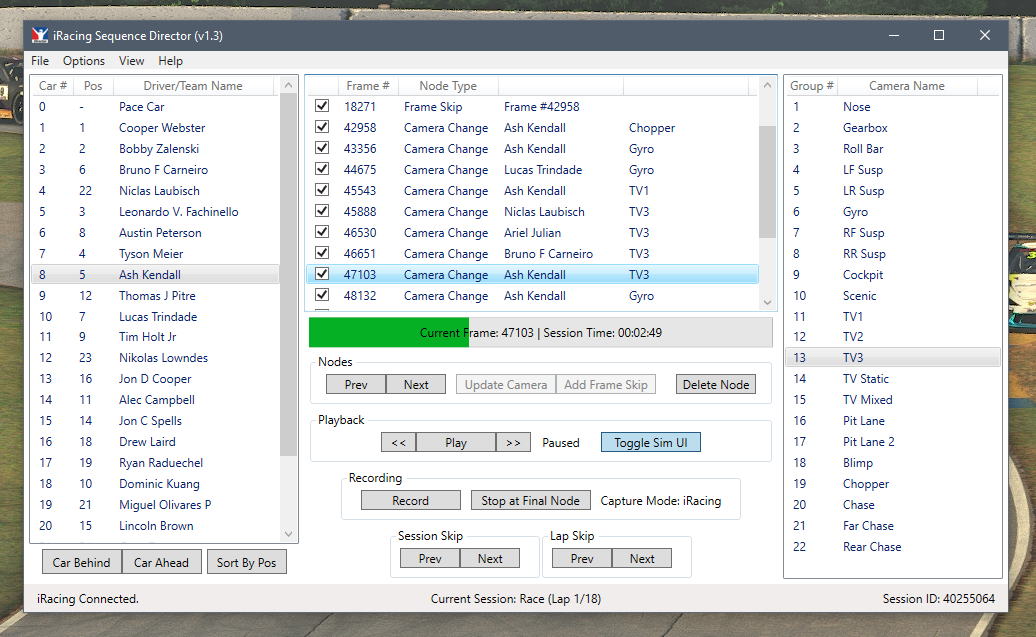Click driver list scroll up arrow
The height and width of the screenshot is (637, 1036).
click(288, 85)
